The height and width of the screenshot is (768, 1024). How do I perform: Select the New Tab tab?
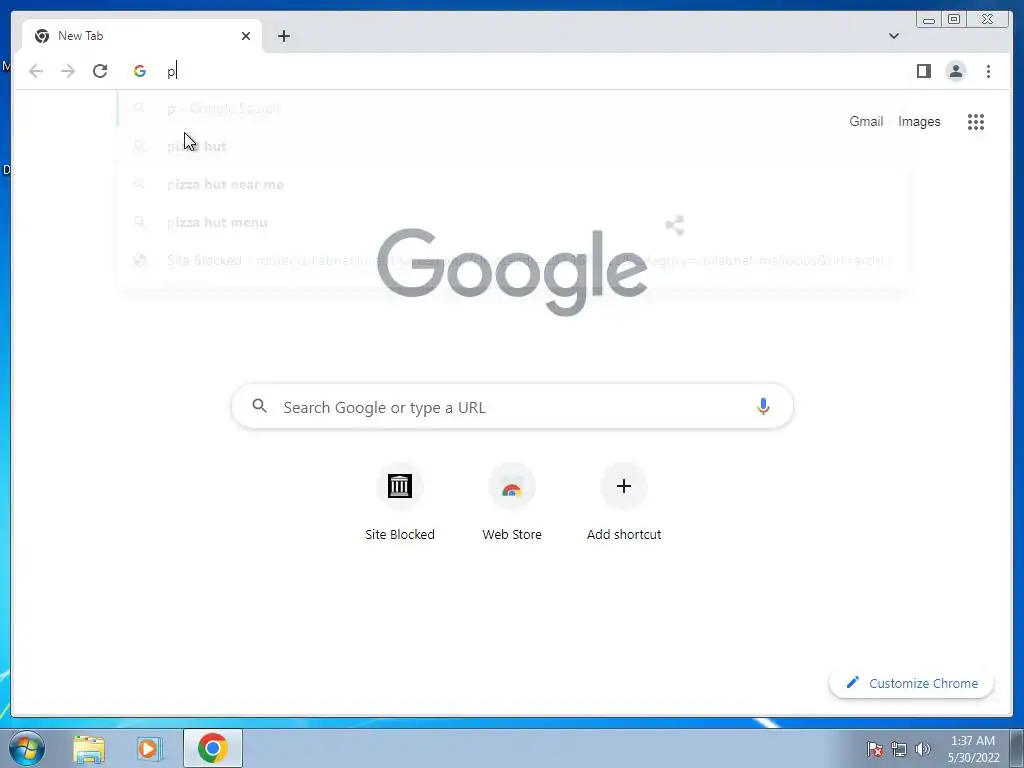point(142,36)
